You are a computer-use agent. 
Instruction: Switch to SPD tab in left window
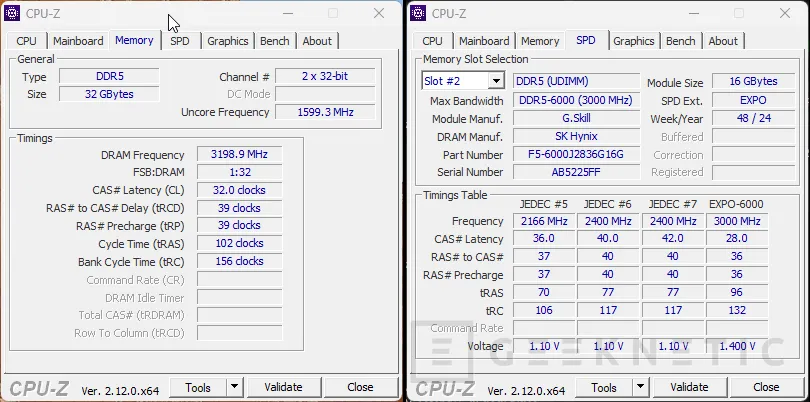(x=180, y=41)
